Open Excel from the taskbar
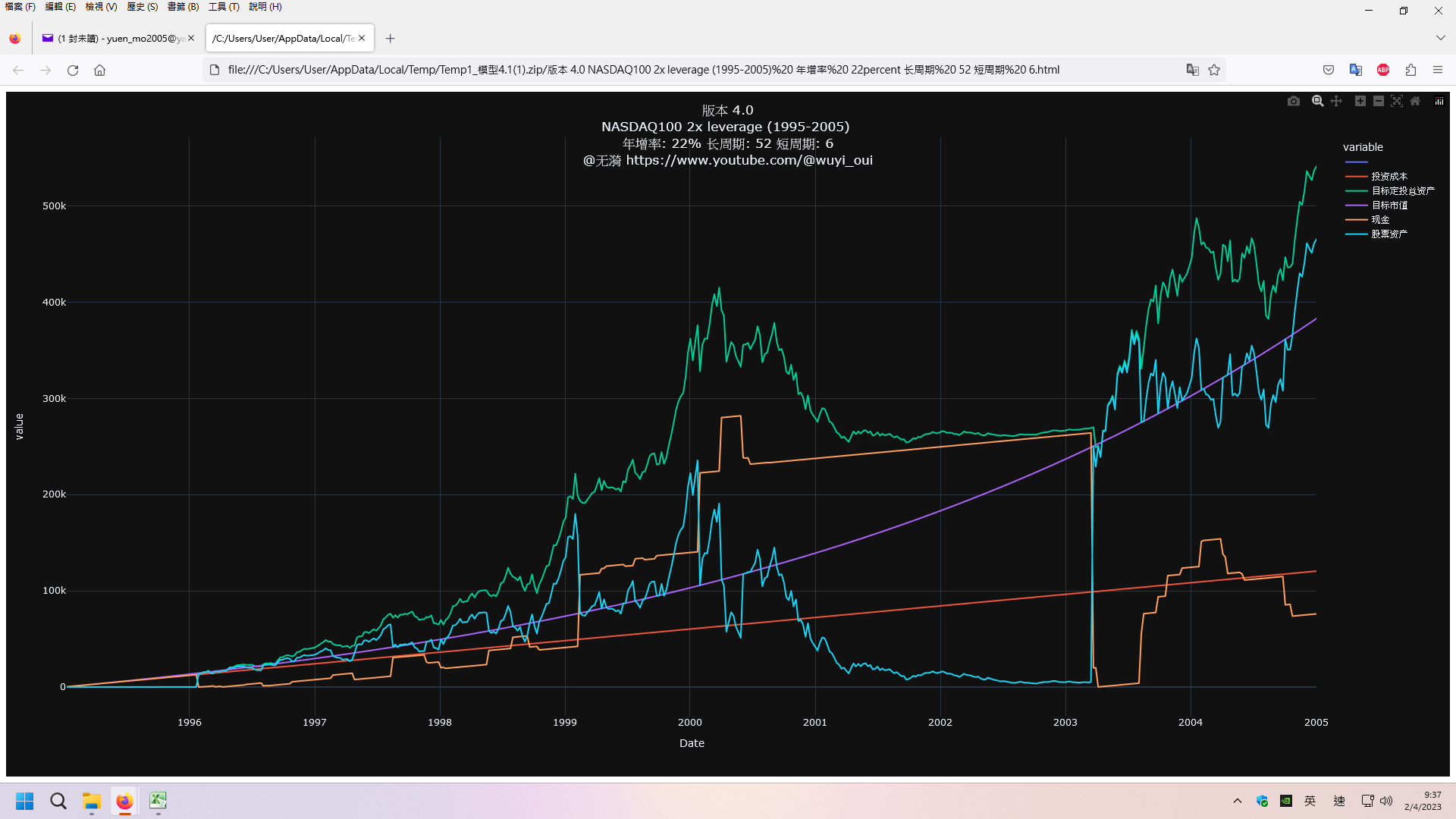 tap(158, 801)
